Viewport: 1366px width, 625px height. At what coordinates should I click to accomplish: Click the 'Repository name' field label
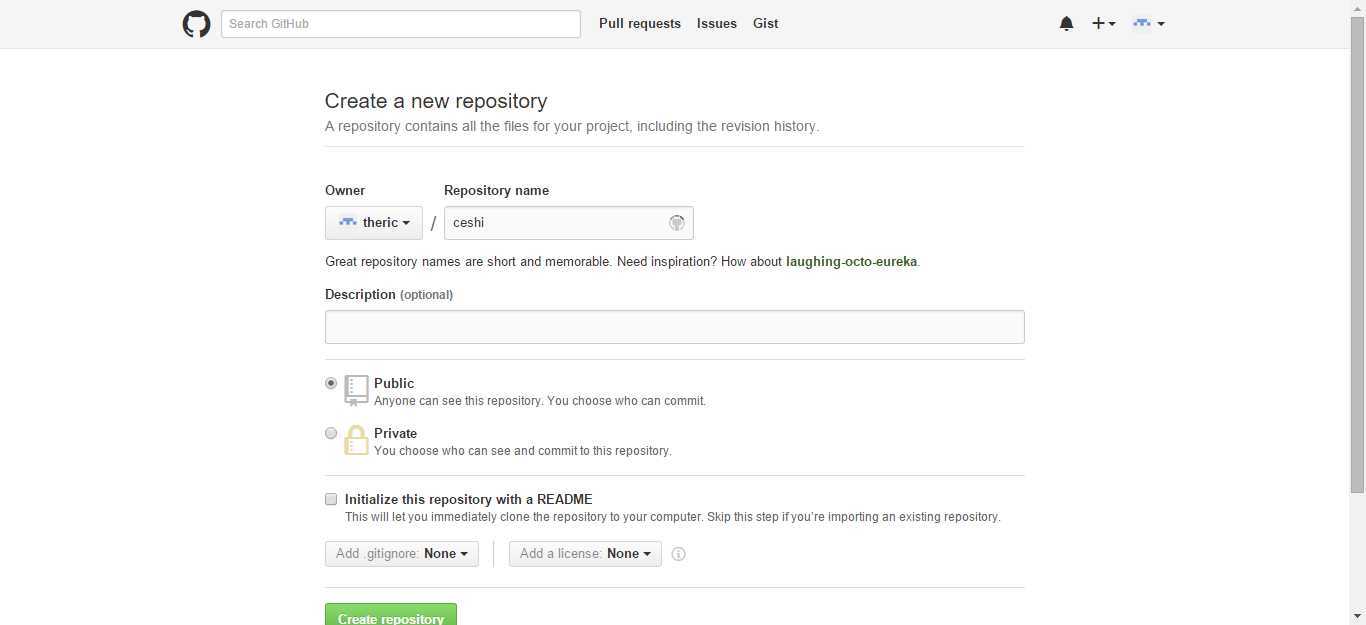click(497, 190)
